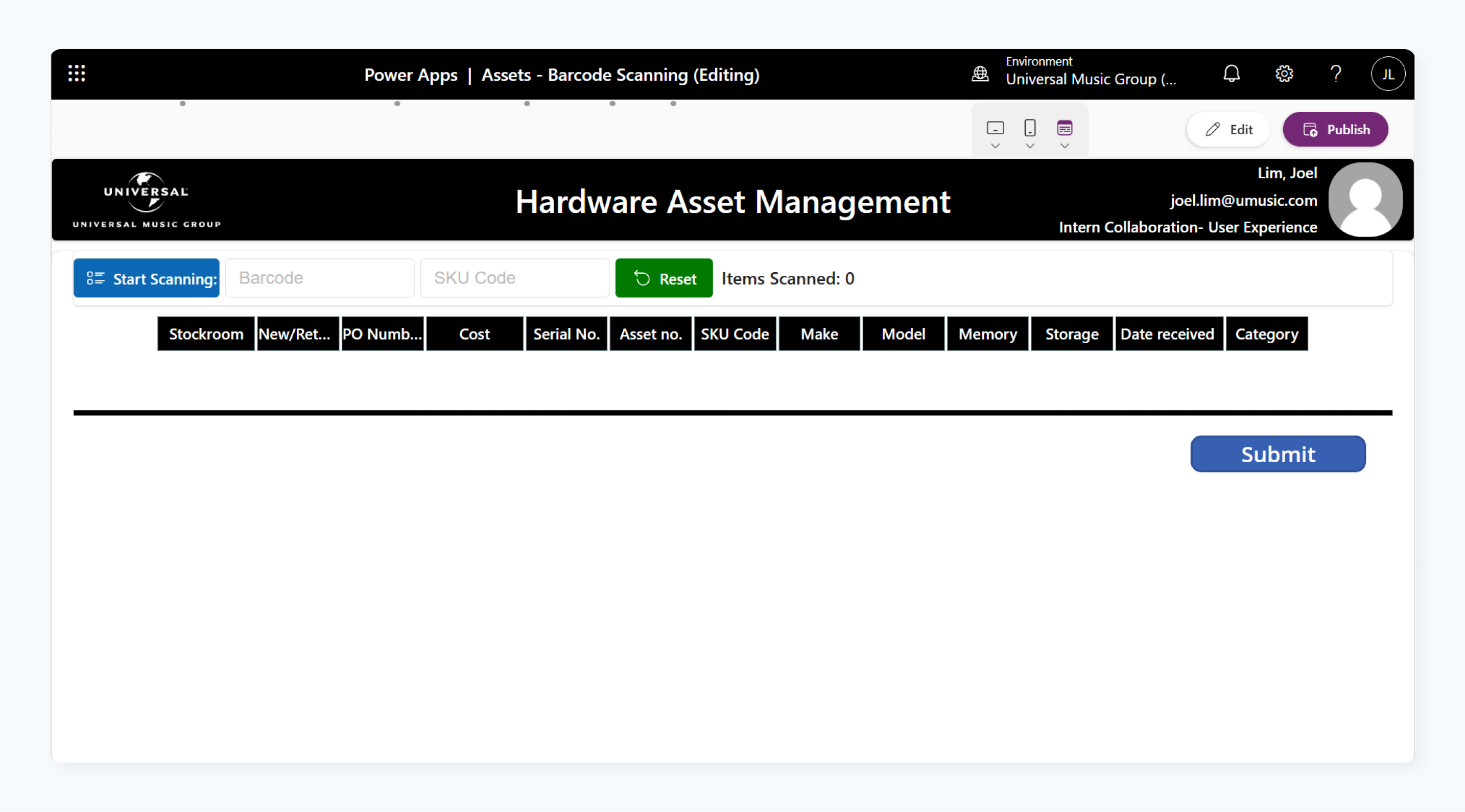
Task: Click the Universal Music Group environment name
Action: pyautogui.click(x=1091, y=79)
